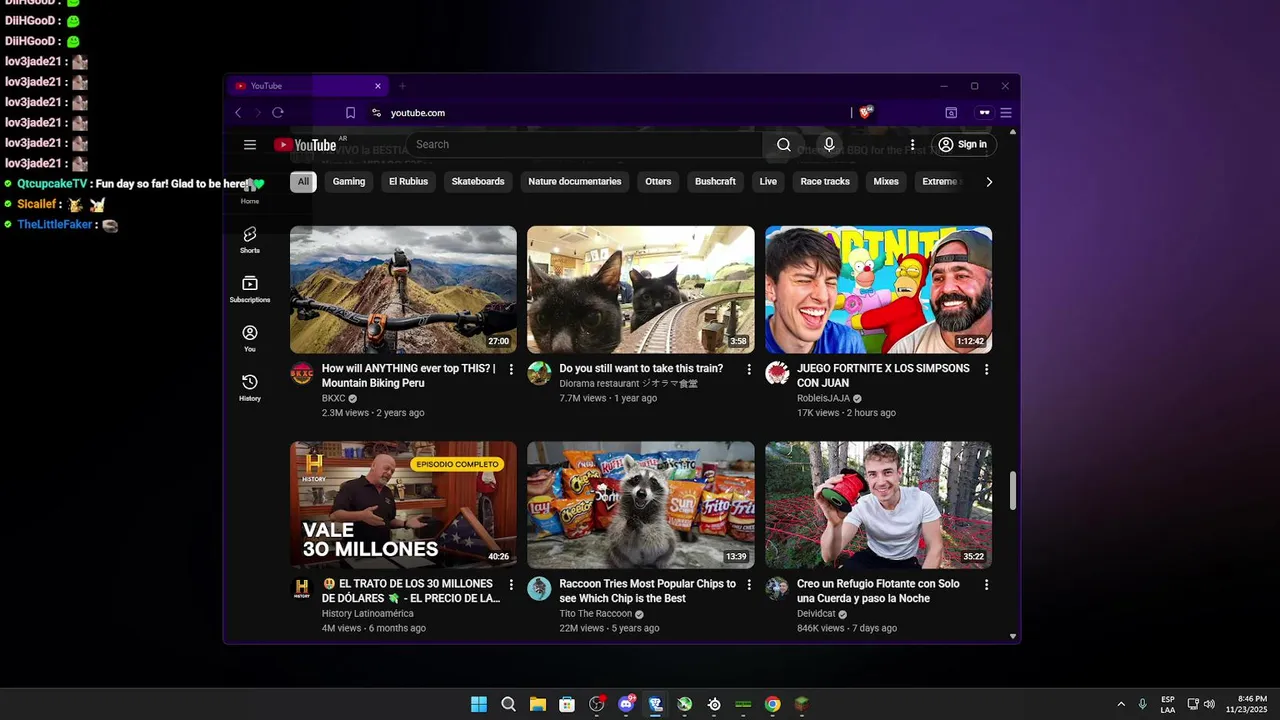Close the YouTube browser tab

(378, 86)
